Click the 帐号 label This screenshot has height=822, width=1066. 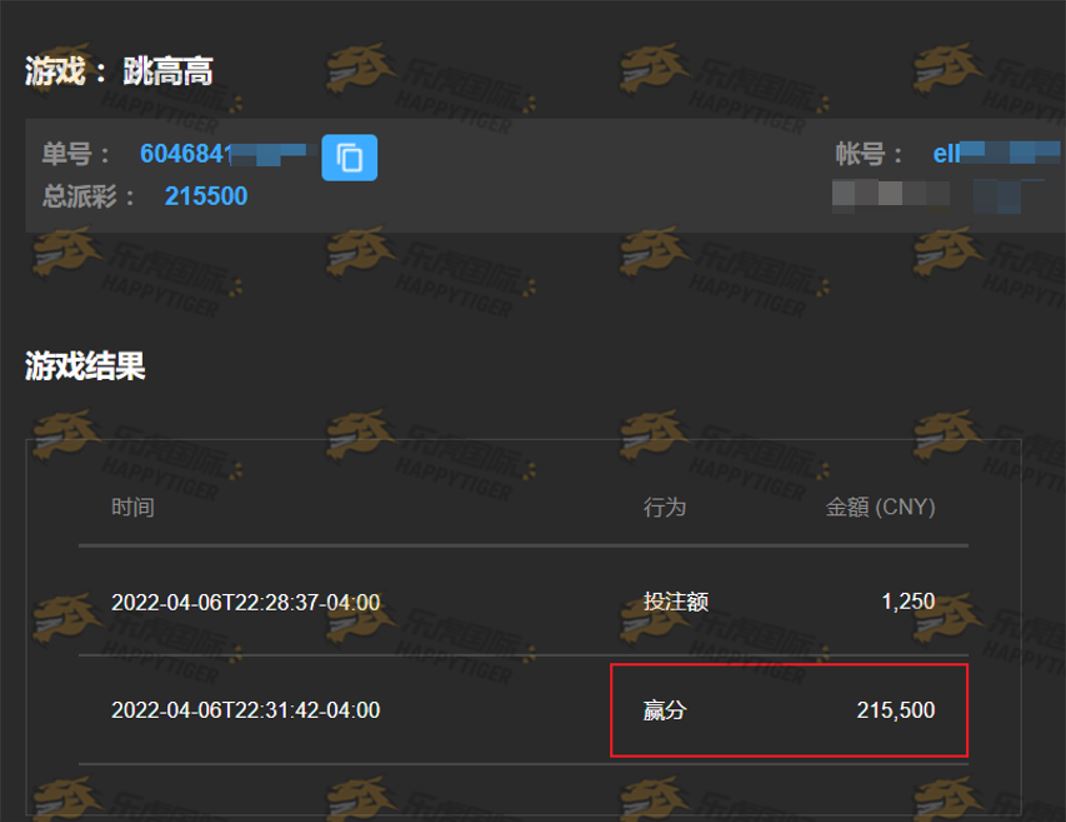(868, 154)
